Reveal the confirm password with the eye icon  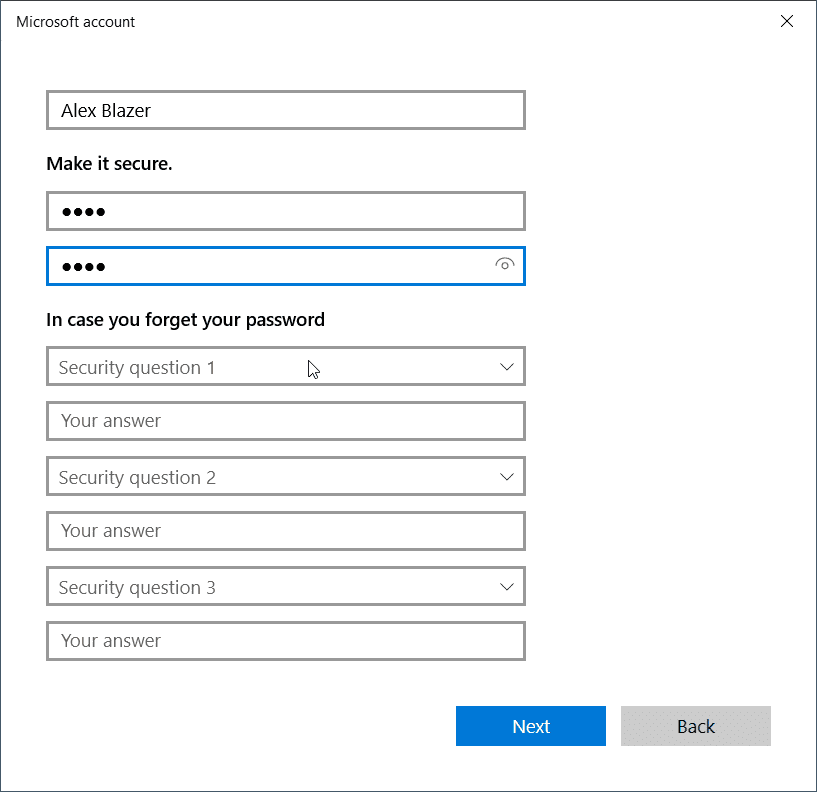(504, 265)
